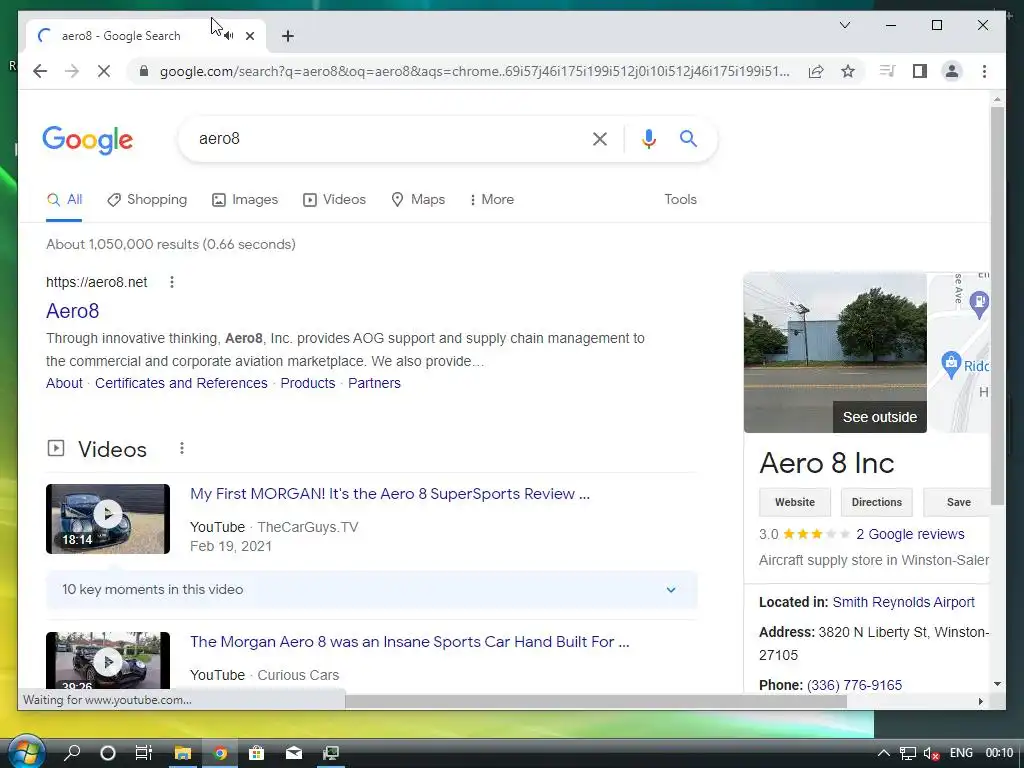Open Cortana circle on taskbar
1024x768 pixels.
click(x=108, y=753)
